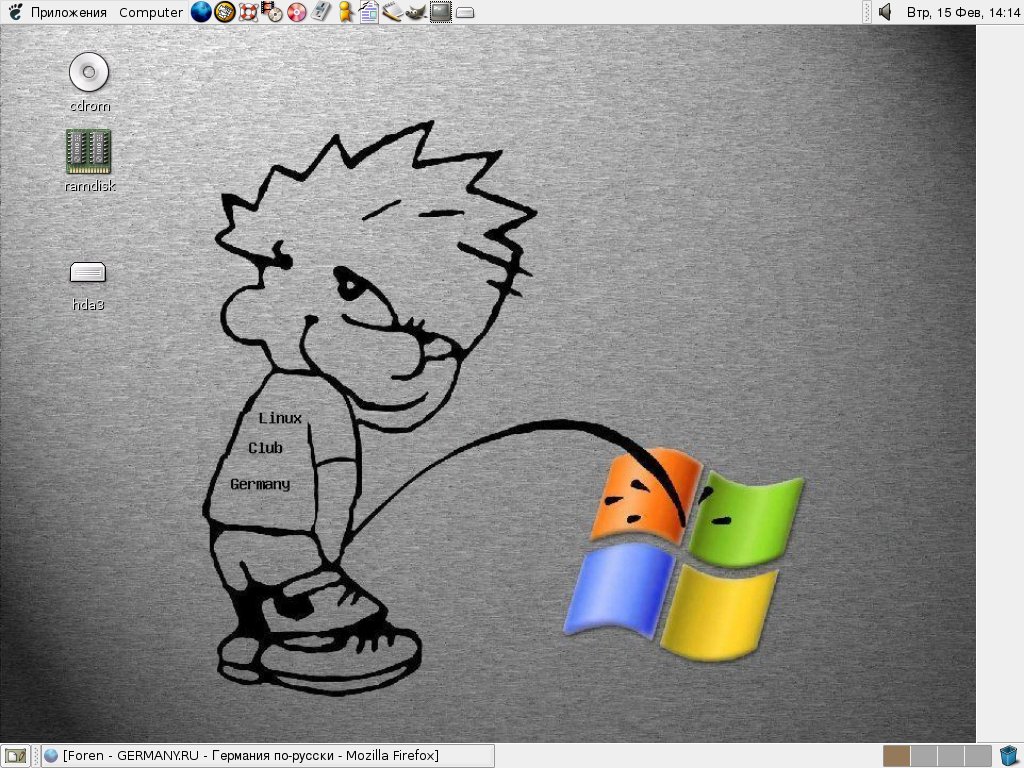Open the grey remote control launcher
Viewport: 1024px width, 768px height.
click(321, 12)
